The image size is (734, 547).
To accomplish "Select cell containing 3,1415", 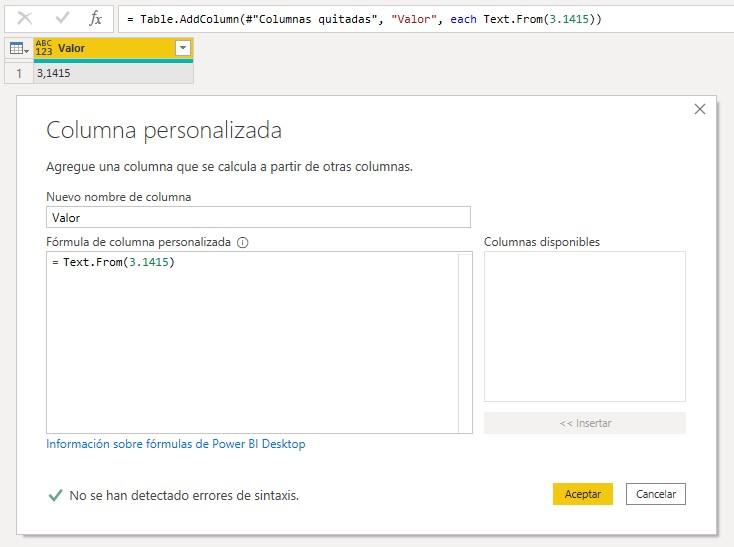I will pos(113,73).
